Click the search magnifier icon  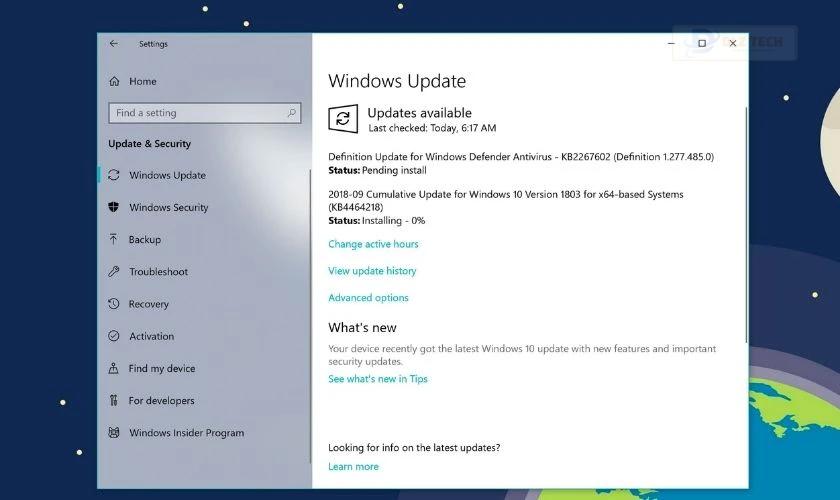[x=291, y=113]
